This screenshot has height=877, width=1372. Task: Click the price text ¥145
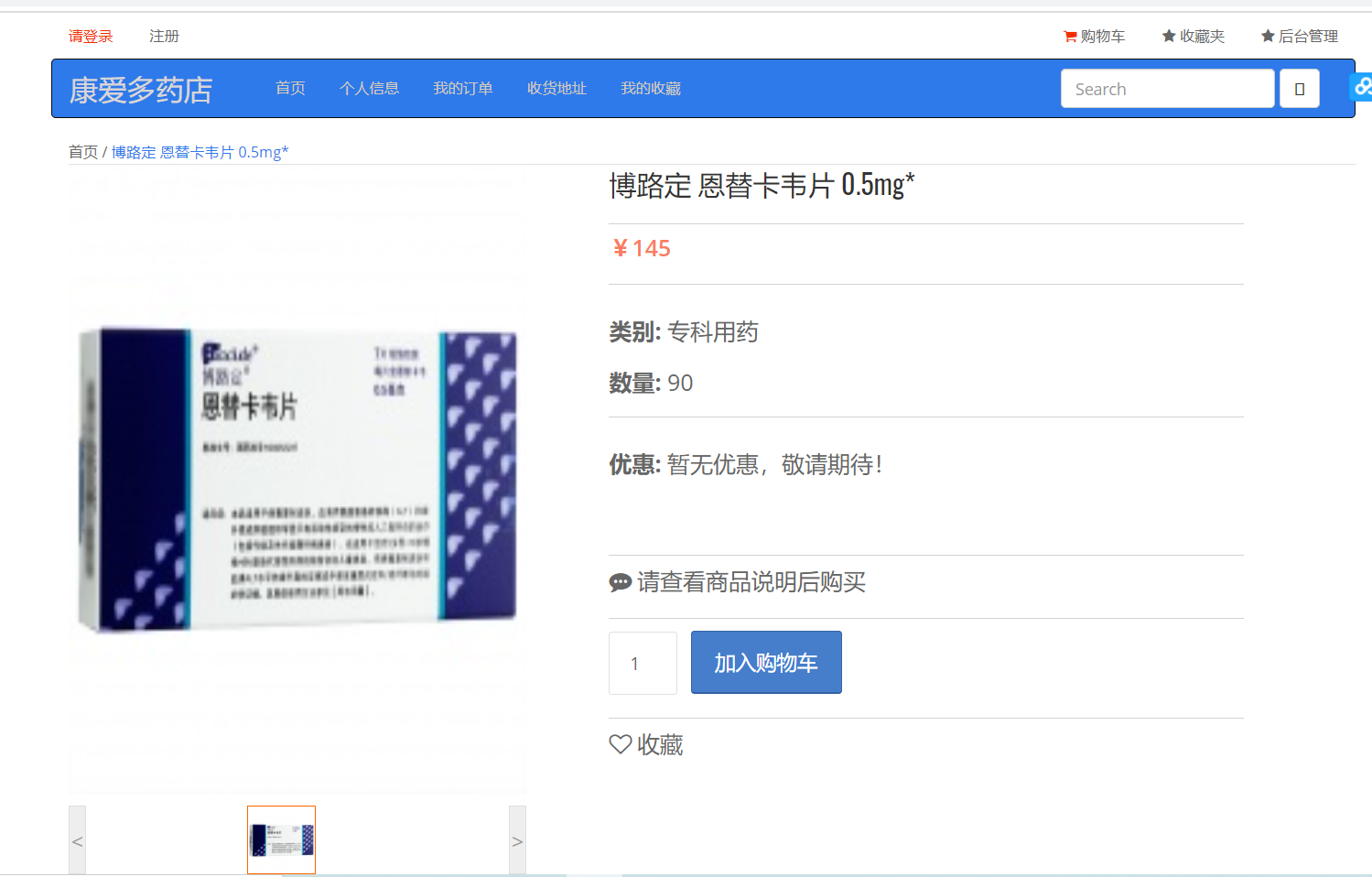click(x=642, y=249)
